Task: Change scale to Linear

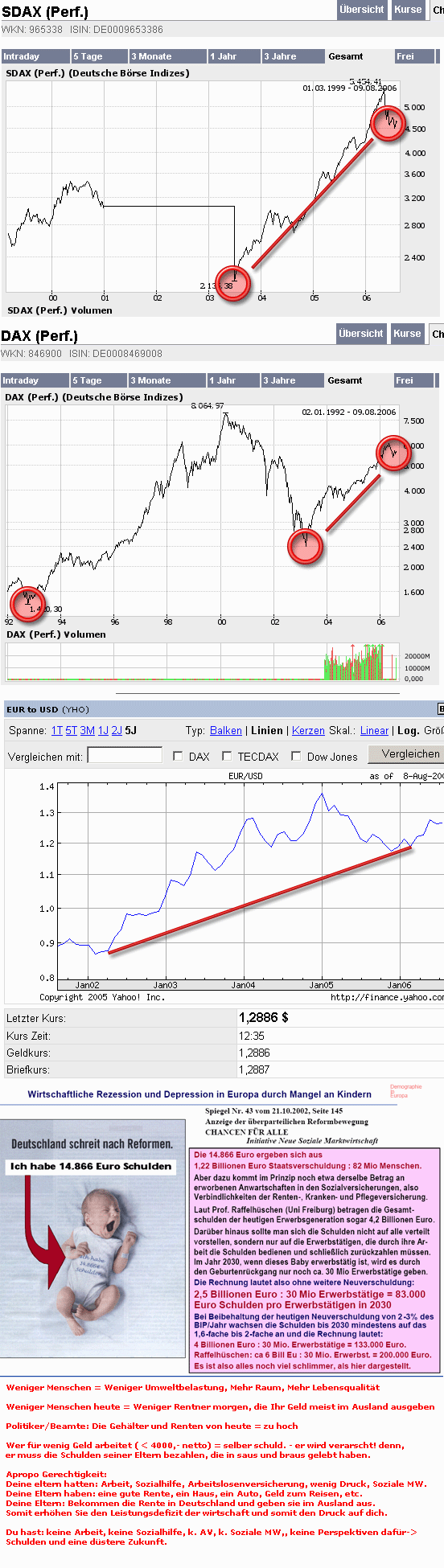Action: coord(374,731)
